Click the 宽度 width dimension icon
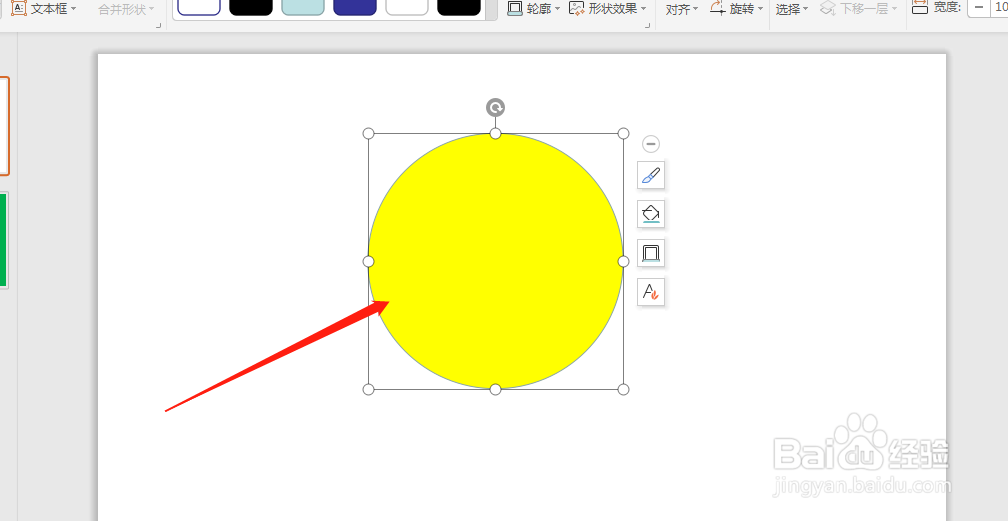The height and width of the screenshot is (521, 1008). pos(920,7)
